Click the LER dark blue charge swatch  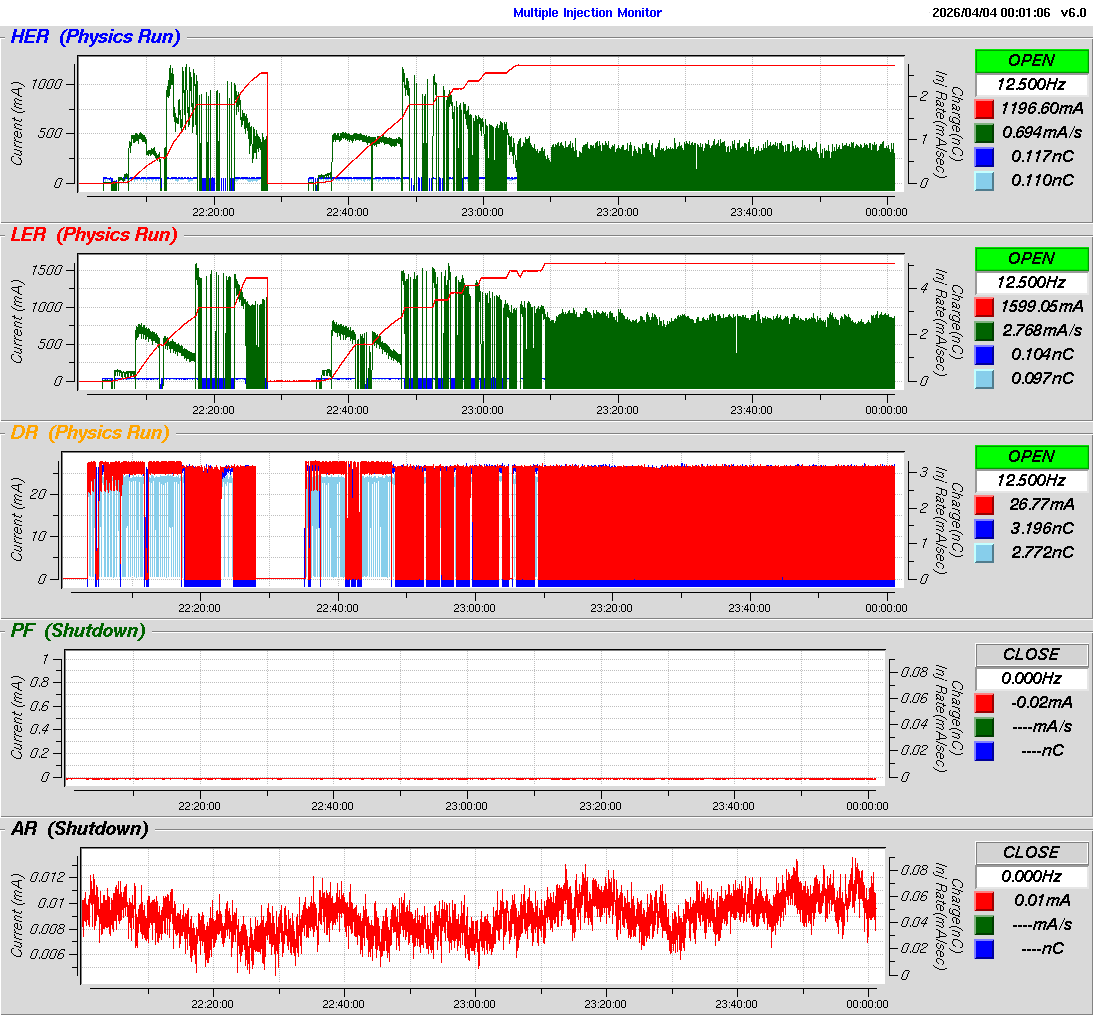click(x=985, y=354)
